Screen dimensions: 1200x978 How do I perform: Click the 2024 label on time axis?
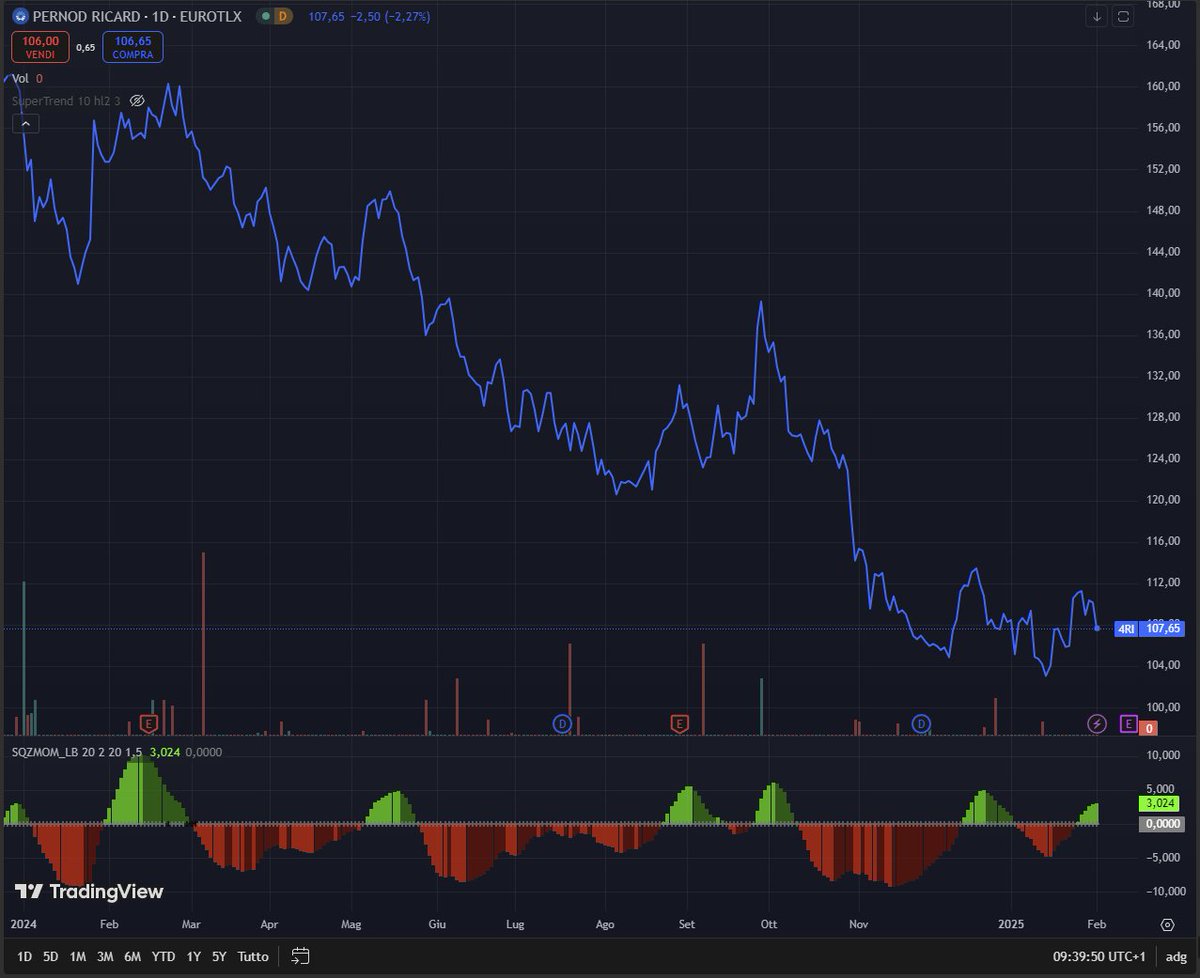pos(23,924)
